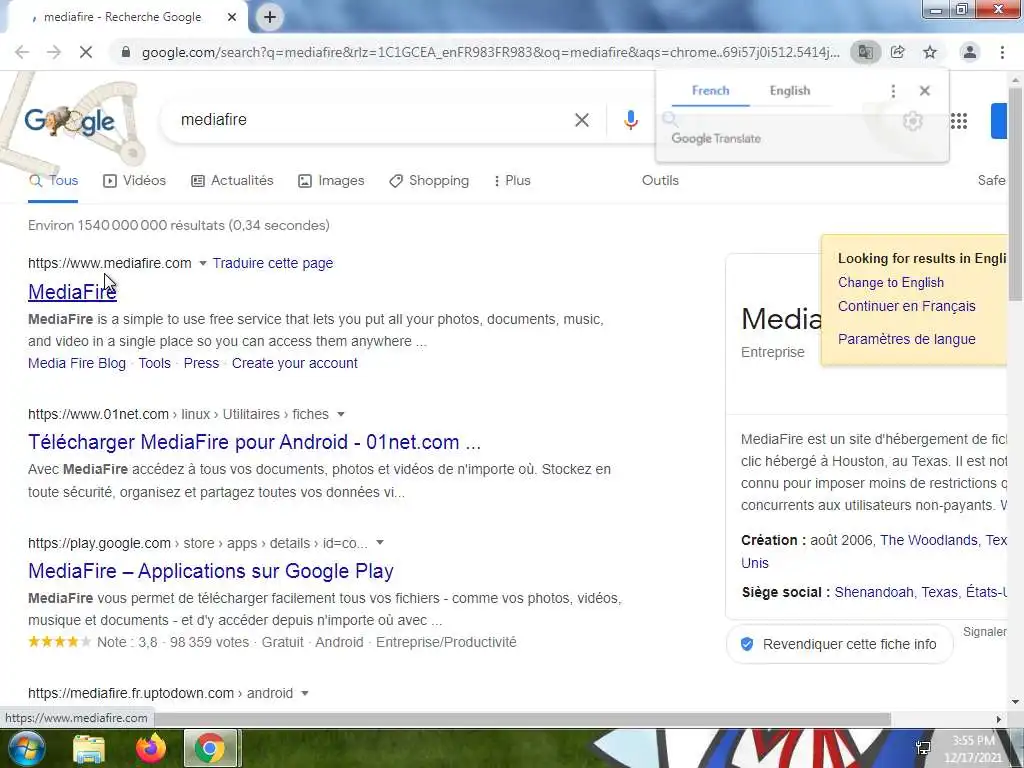Switch to the Images results tab
The width and height of the screenshot is (1024, 768).
(331, 181)
